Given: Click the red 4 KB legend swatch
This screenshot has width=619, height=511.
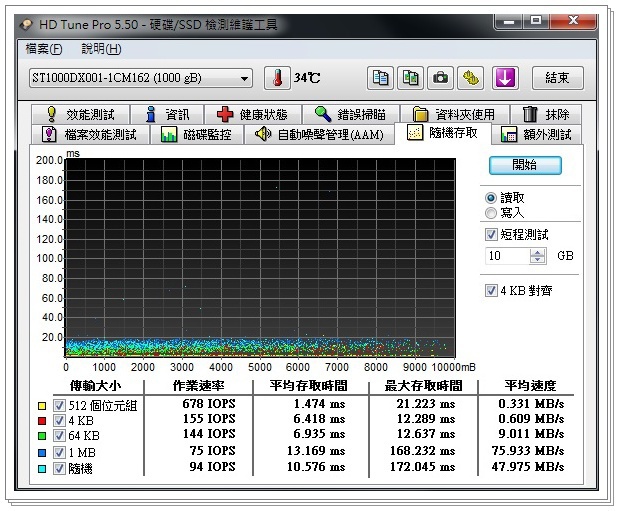Looking at the screenshot, I should (42, 421).
